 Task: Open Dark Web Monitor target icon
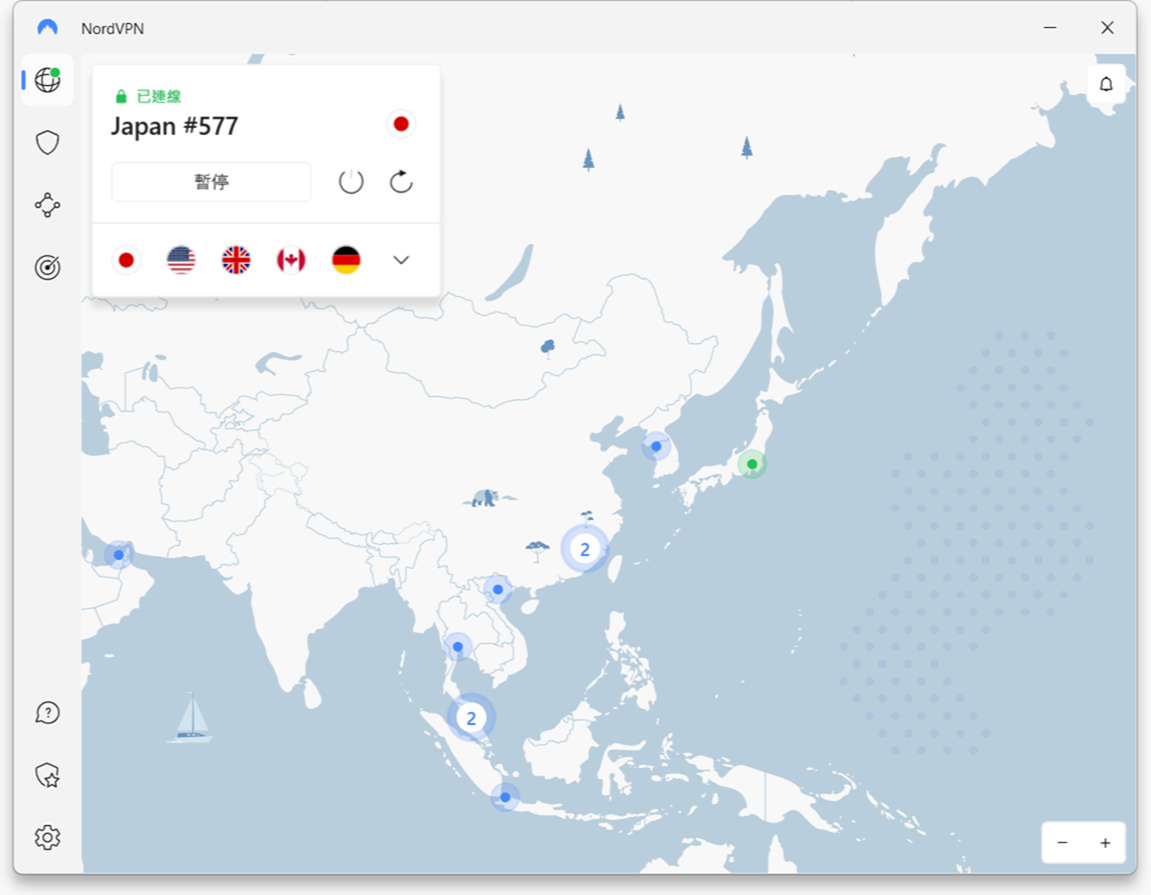click(x=47, y=267)
